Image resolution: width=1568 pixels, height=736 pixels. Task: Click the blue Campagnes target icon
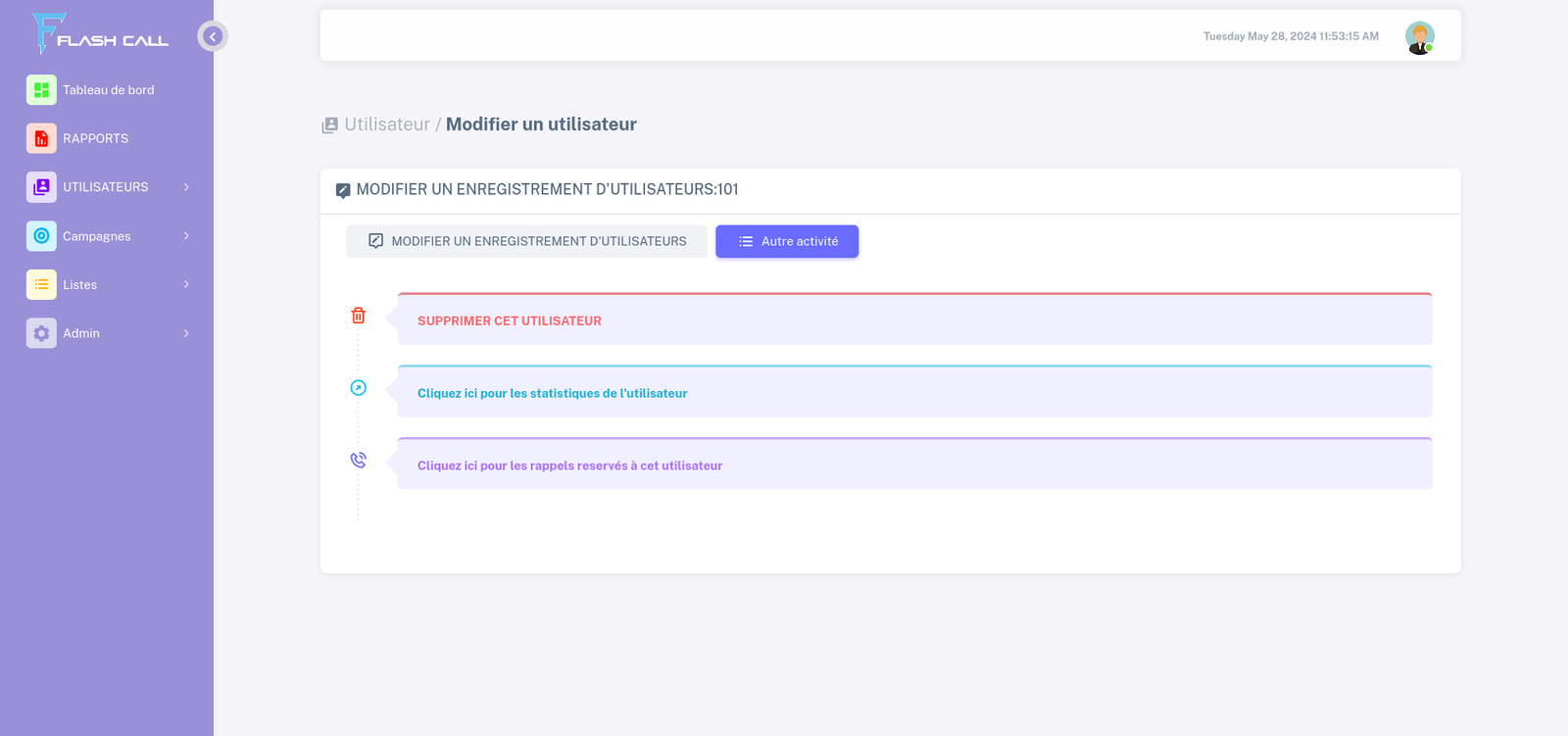tap(41, 236)
